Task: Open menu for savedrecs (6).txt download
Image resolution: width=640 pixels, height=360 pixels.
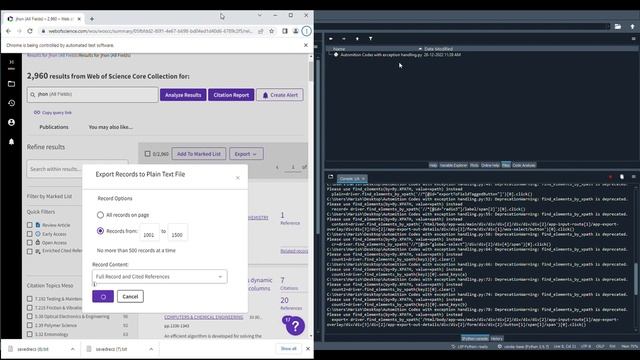Action: point(73,349)
